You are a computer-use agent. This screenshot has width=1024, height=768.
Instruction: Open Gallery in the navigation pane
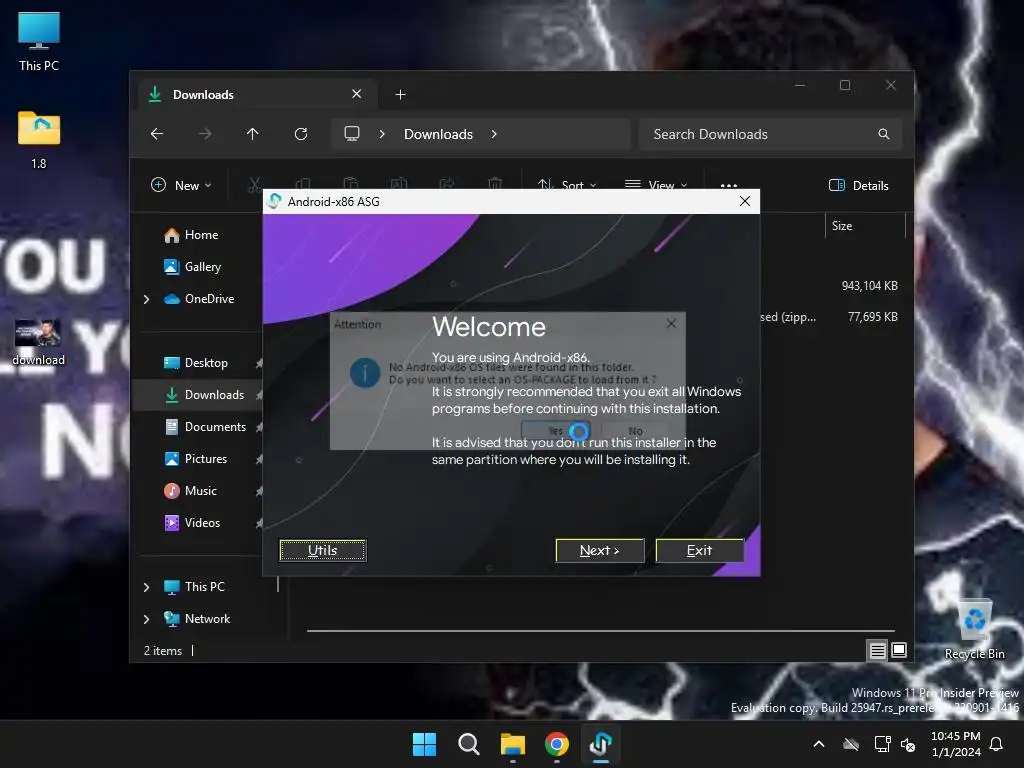pyautogui.click(x=202, y=266)
